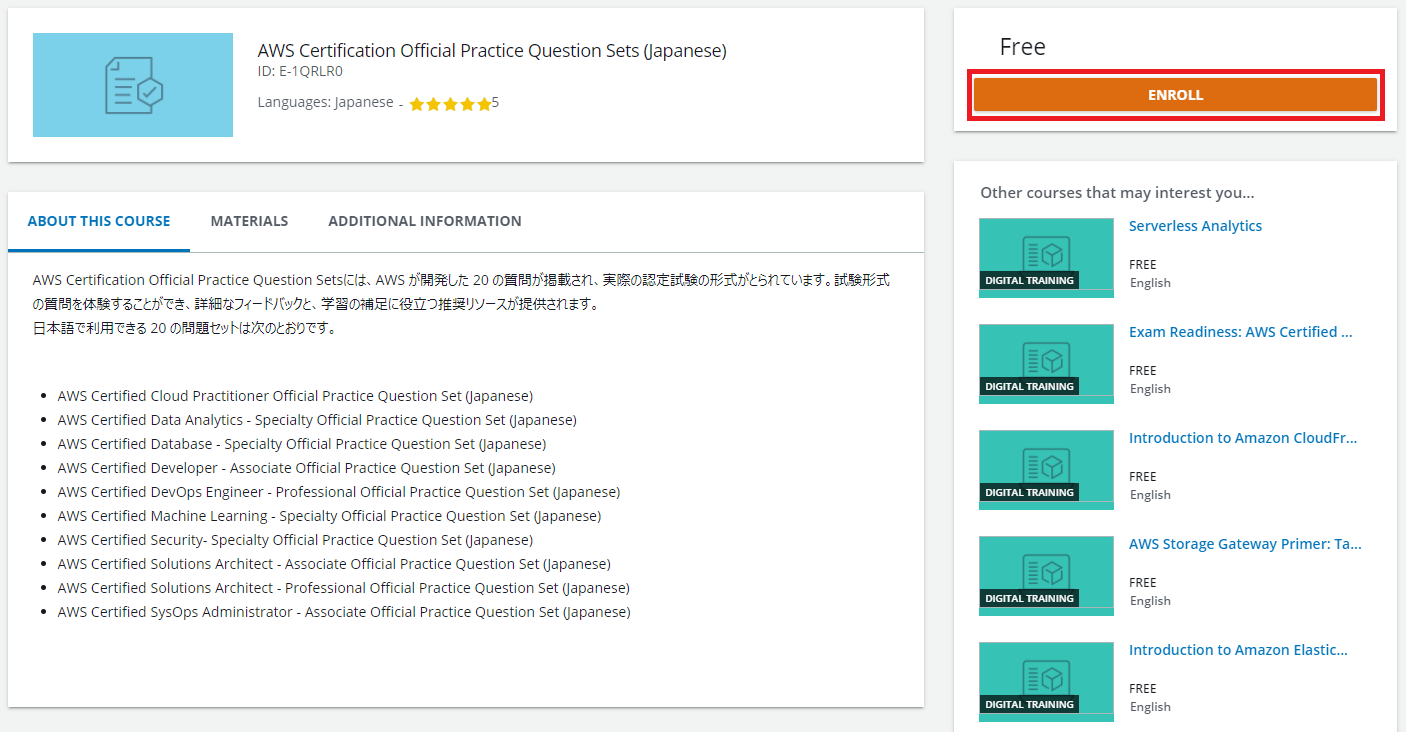Click the Amazon CloudFr... course thumbnail
Viewport: 1406px width, 732px height.
pyautogui.click(x=1046, y=470)
